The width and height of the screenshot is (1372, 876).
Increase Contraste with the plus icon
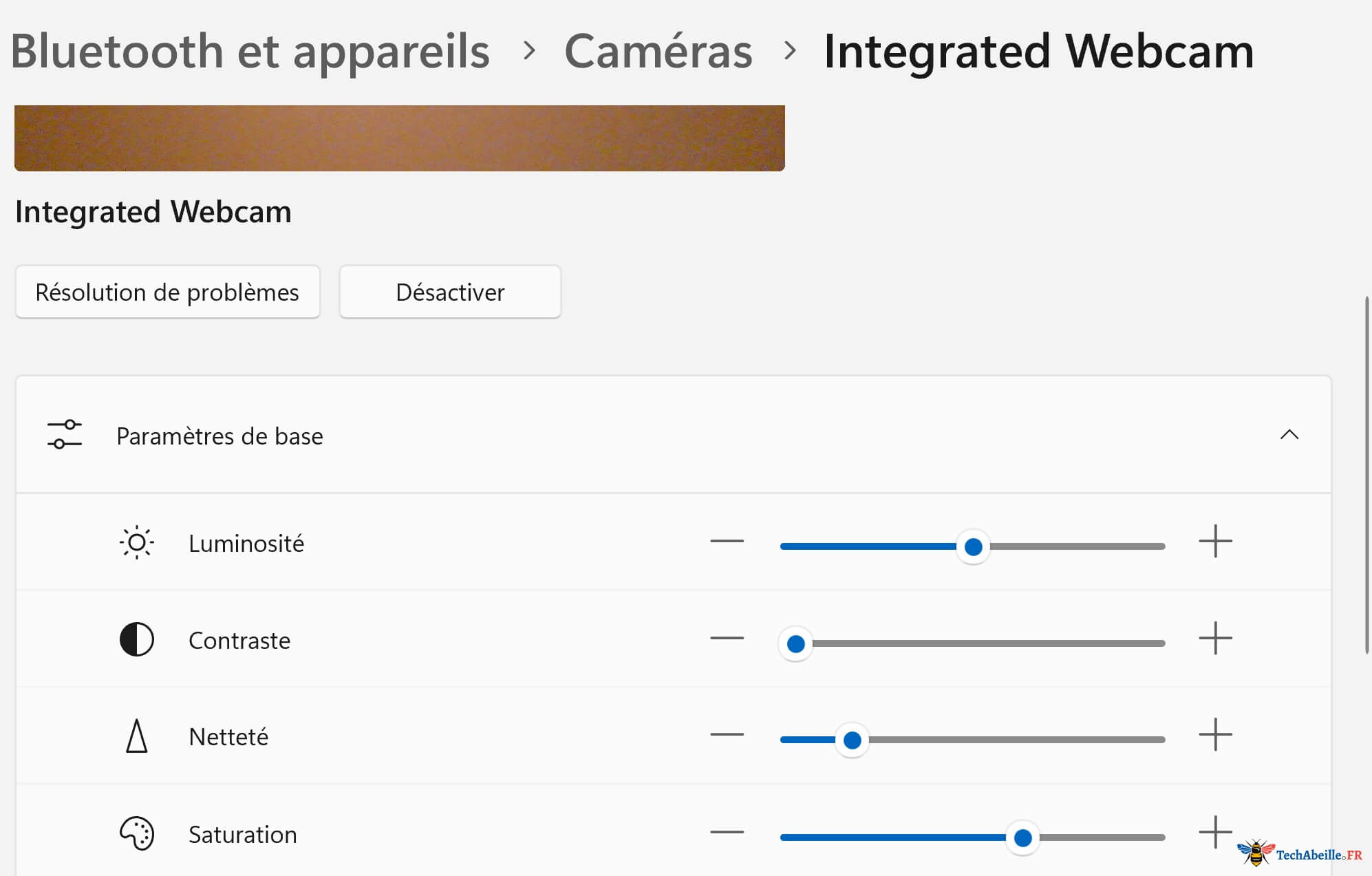click(x=1216, y=638)
